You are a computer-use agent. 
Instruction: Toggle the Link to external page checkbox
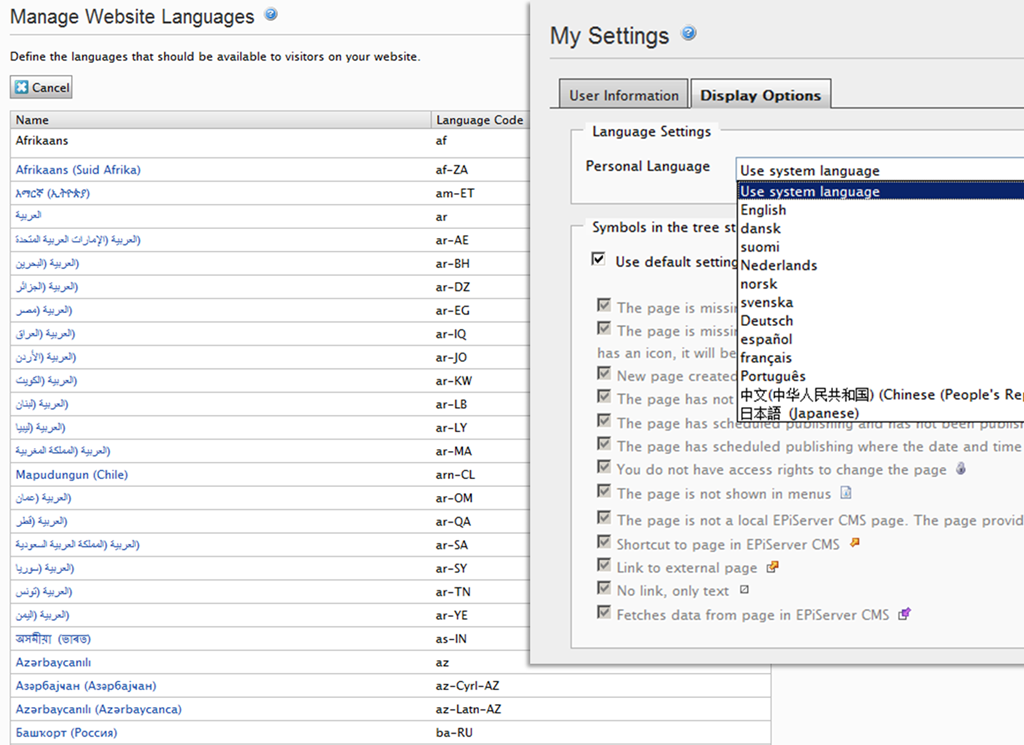(603, 567)
